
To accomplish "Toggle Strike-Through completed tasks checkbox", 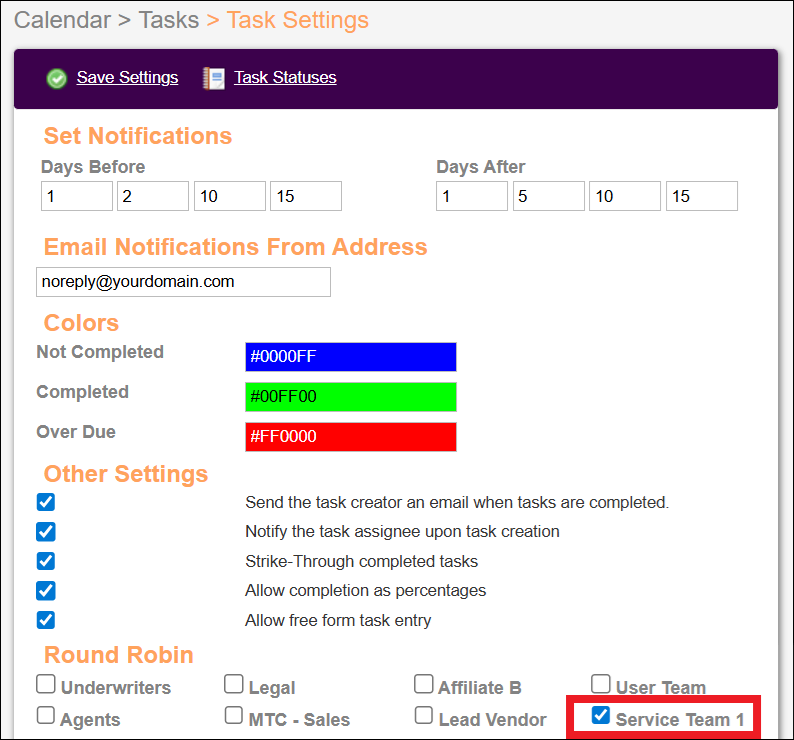I will pyautogui.click(x=46, y=561).
